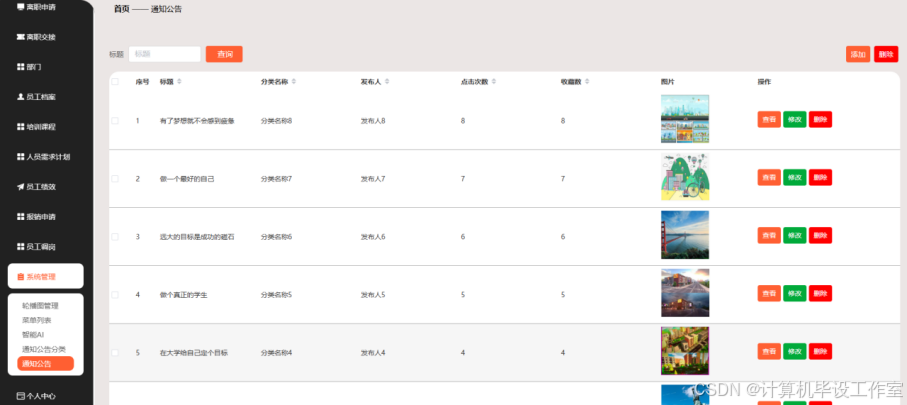The width and height of the screenshot is (907, 405).
Task: Click the paper-plane icon for 员工绩效
Action: [21, 187]
